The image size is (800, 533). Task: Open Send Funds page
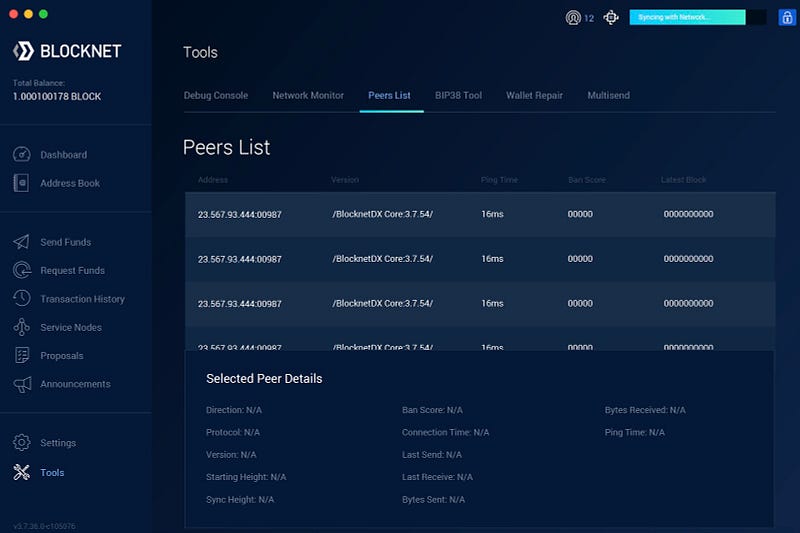coord(66,242)
